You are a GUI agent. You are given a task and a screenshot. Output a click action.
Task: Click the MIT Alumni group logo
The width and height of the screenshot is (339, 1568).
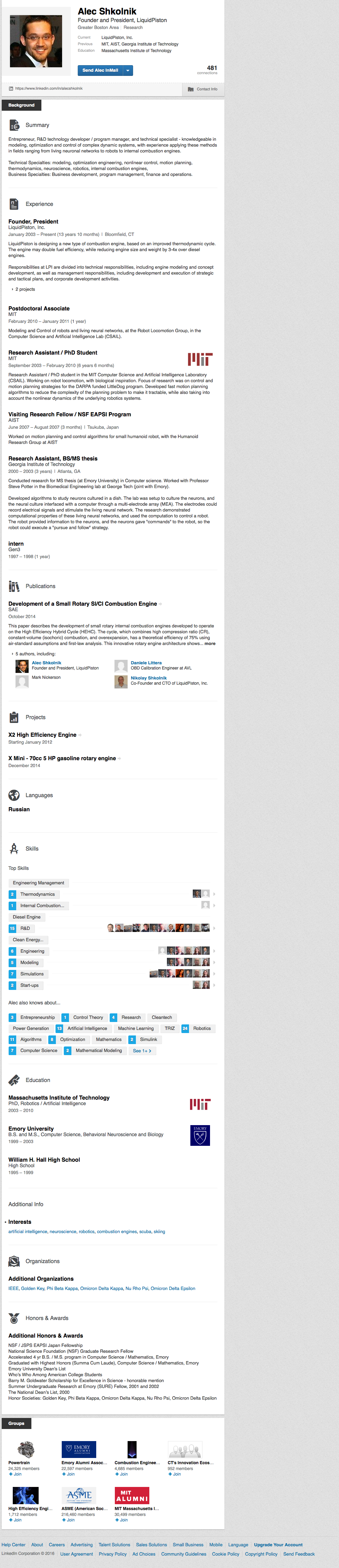[x=131, y=1495]
